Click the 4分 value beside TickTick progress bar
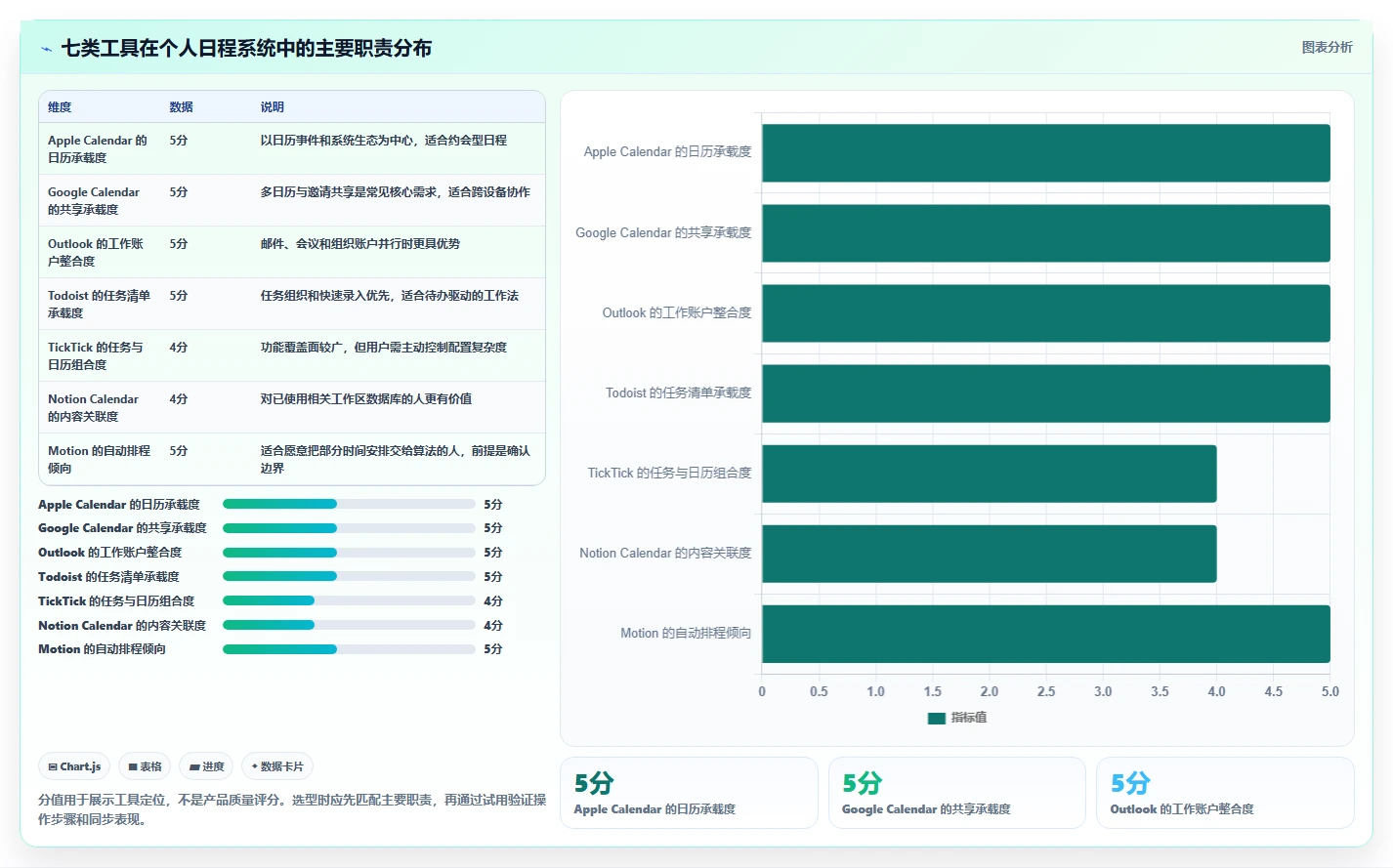Viewport: 1393px width, 868px height. click(x=493, y=601)
